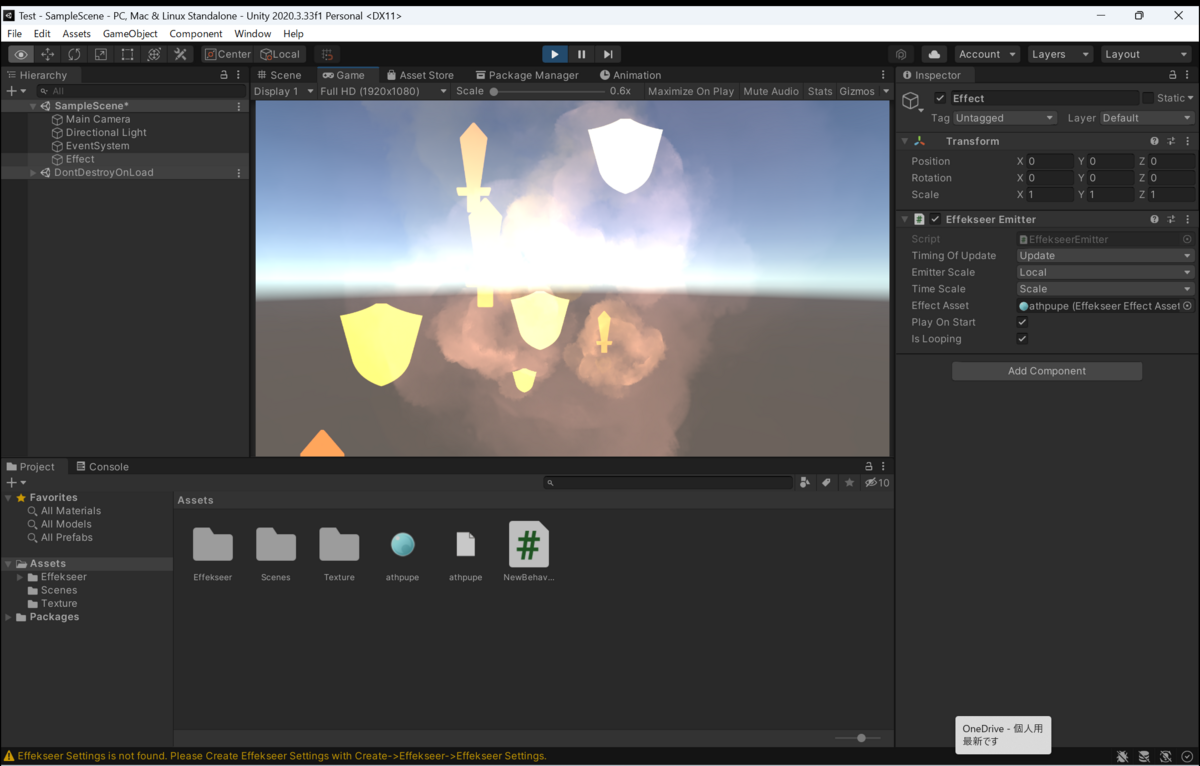
Task: Open the Layers dropdown
Action: (x=1060, y=54)
